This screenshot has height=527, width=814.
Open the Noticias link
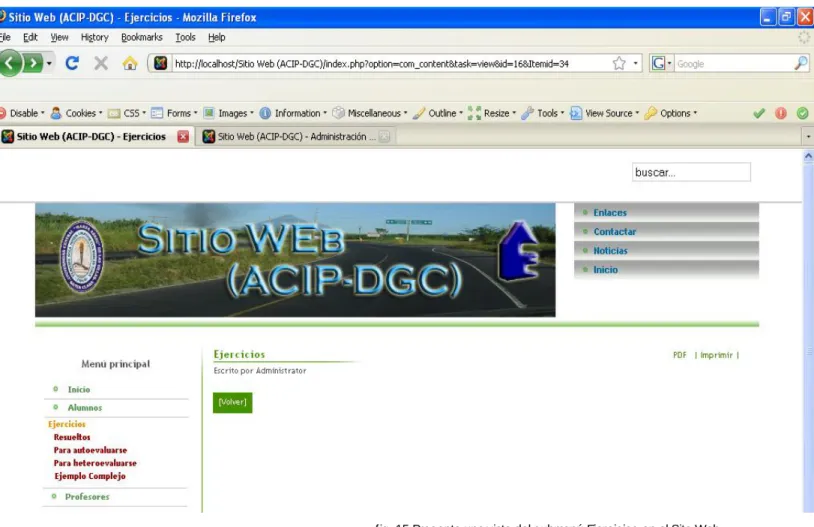click(x=610, y=251)
